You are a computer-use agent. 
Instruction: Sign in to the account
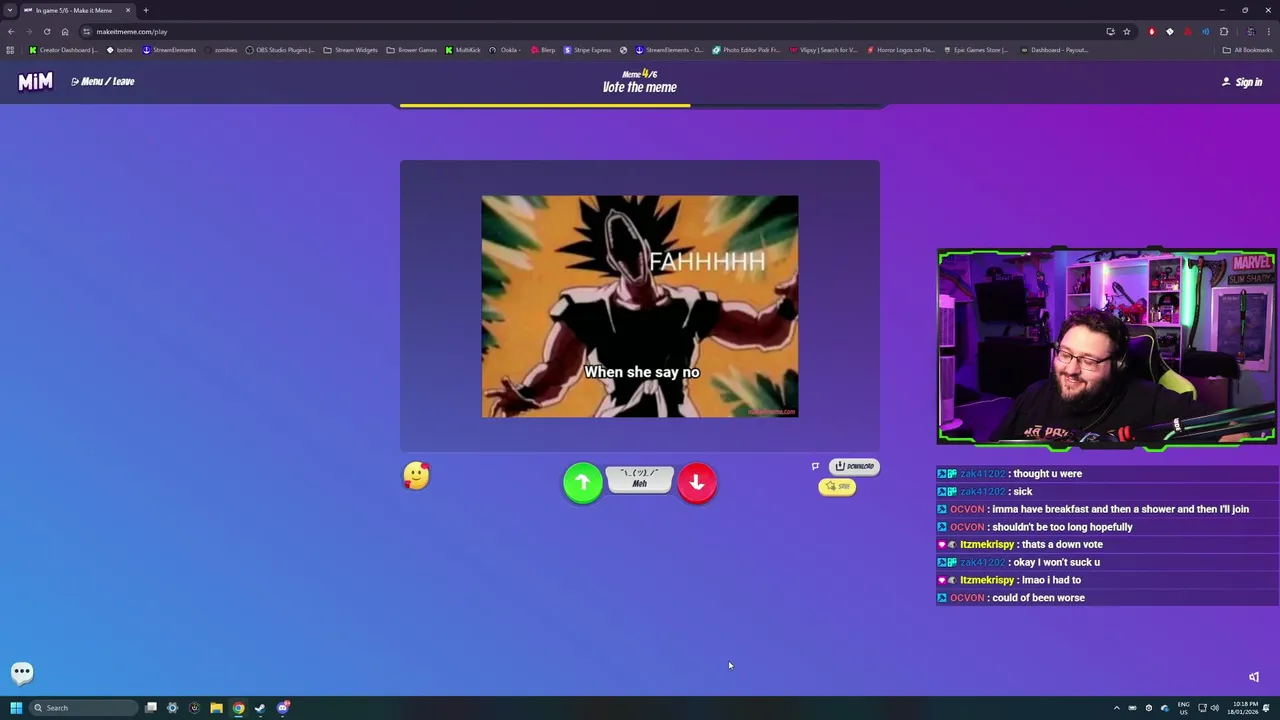click(1242, 82)
